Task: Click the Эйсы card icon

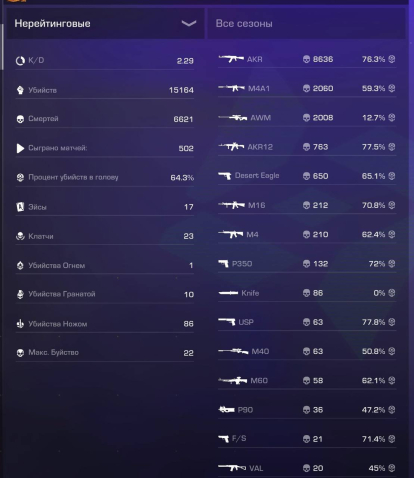Action: pyautogui.click(x=20, y=207)
